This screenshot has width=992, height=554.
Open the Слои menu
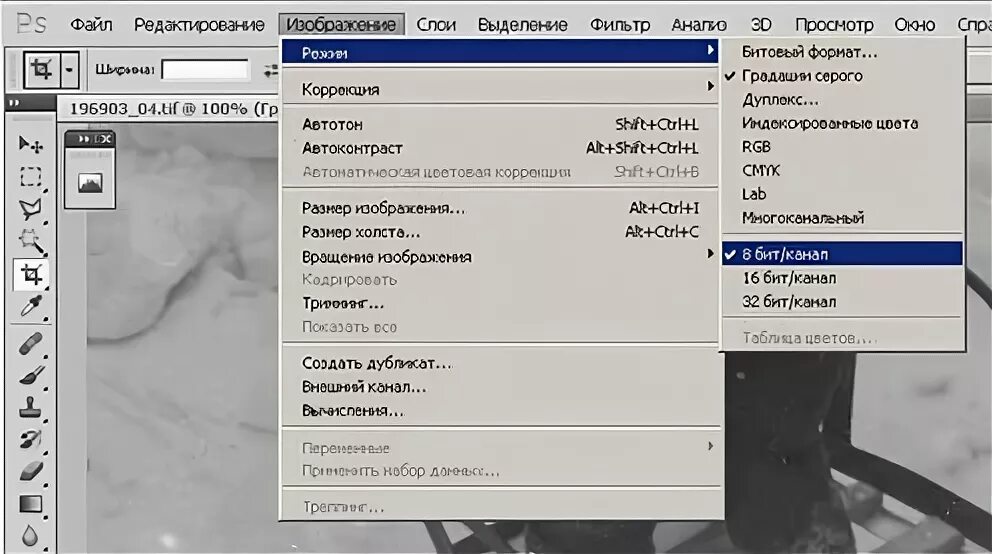point(436,25)
